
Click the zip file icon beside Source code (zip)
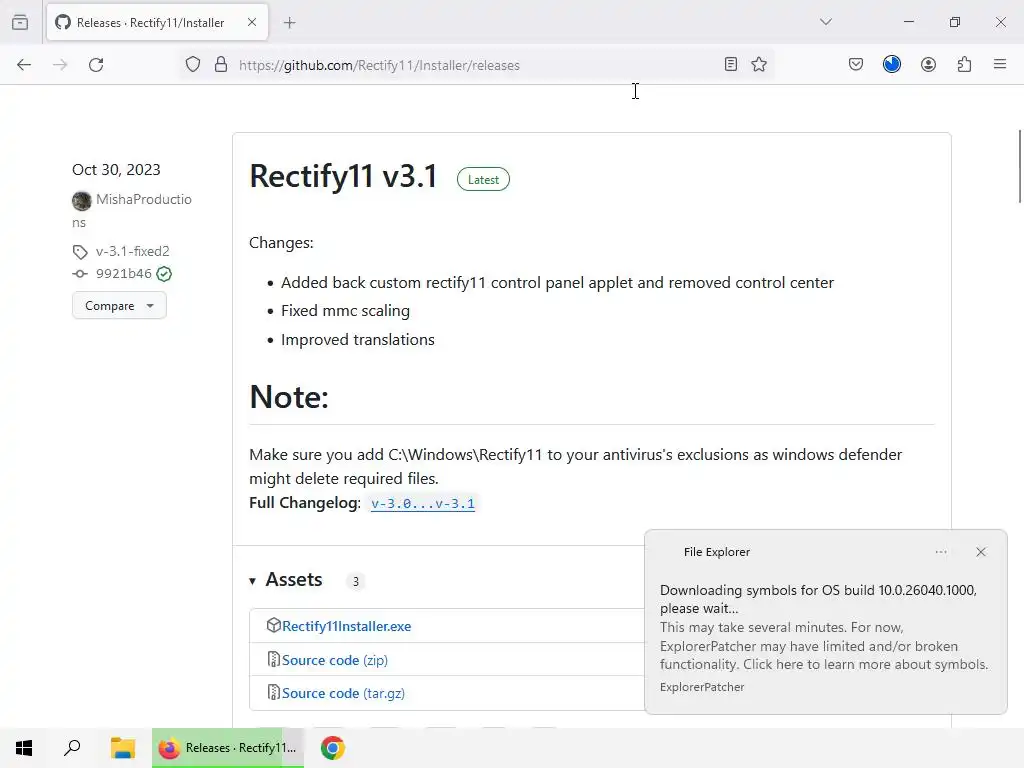[274, 660]
